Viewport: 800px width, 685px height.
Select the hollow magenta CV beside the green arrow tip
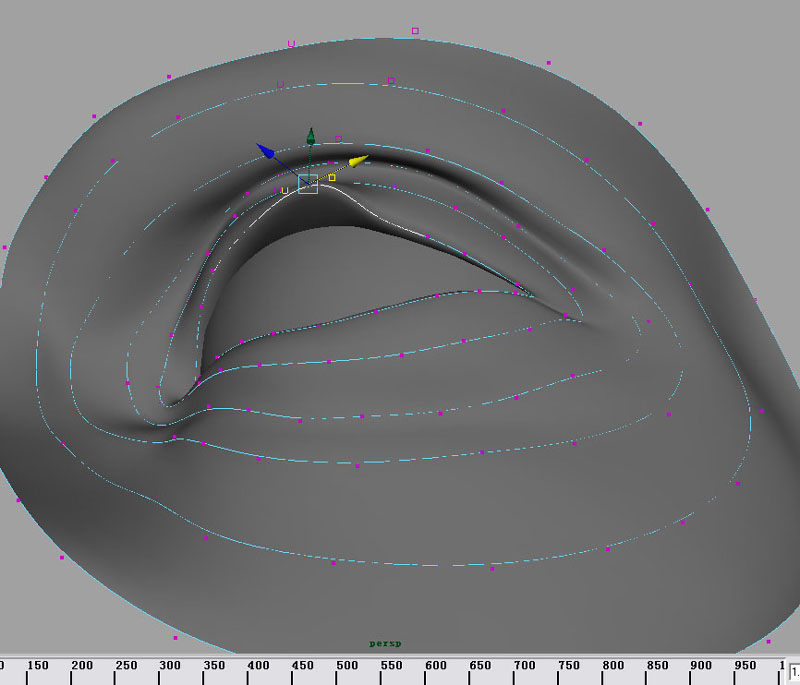tap(338, 139)
